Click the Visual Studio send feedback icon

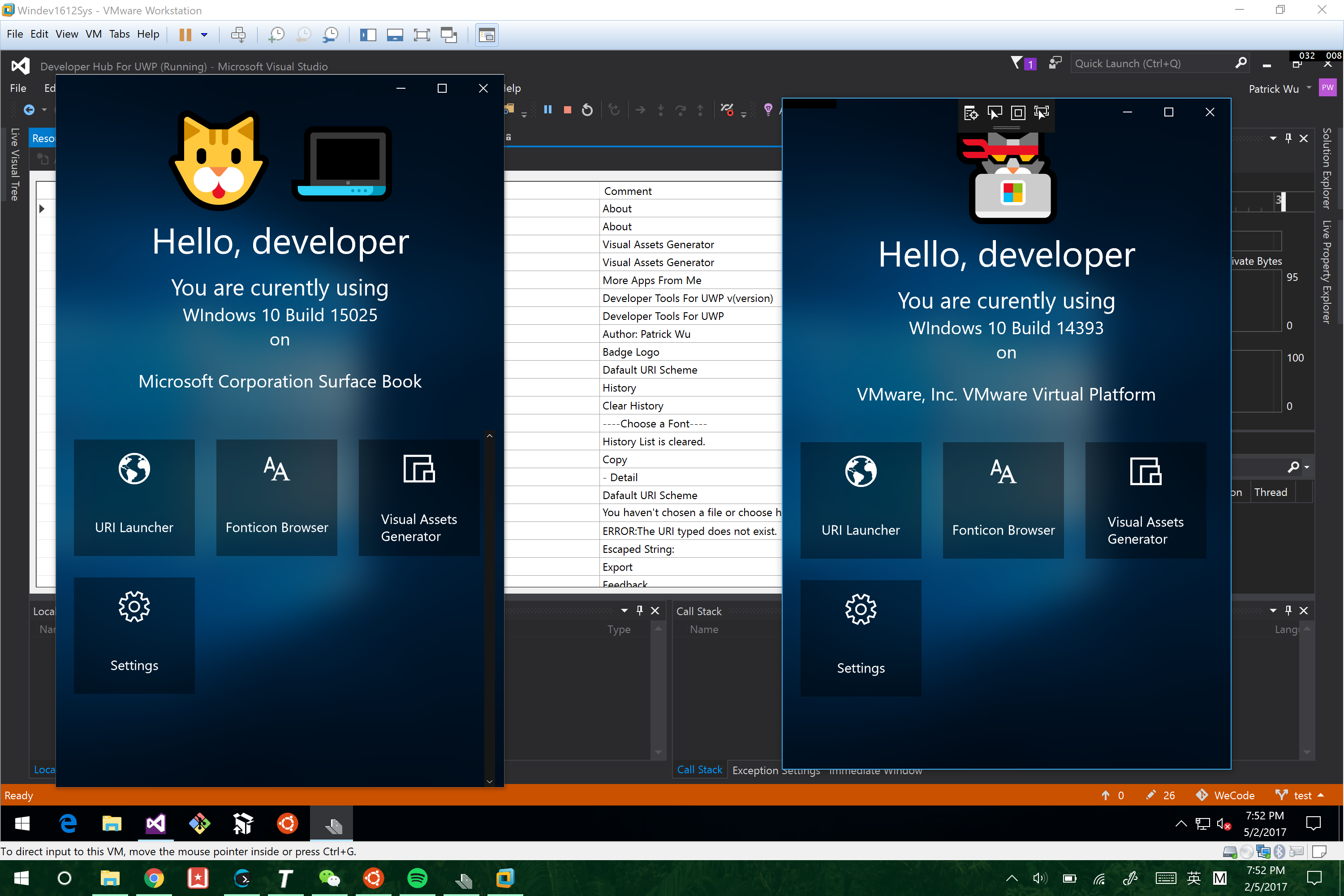click(1055, 63)
